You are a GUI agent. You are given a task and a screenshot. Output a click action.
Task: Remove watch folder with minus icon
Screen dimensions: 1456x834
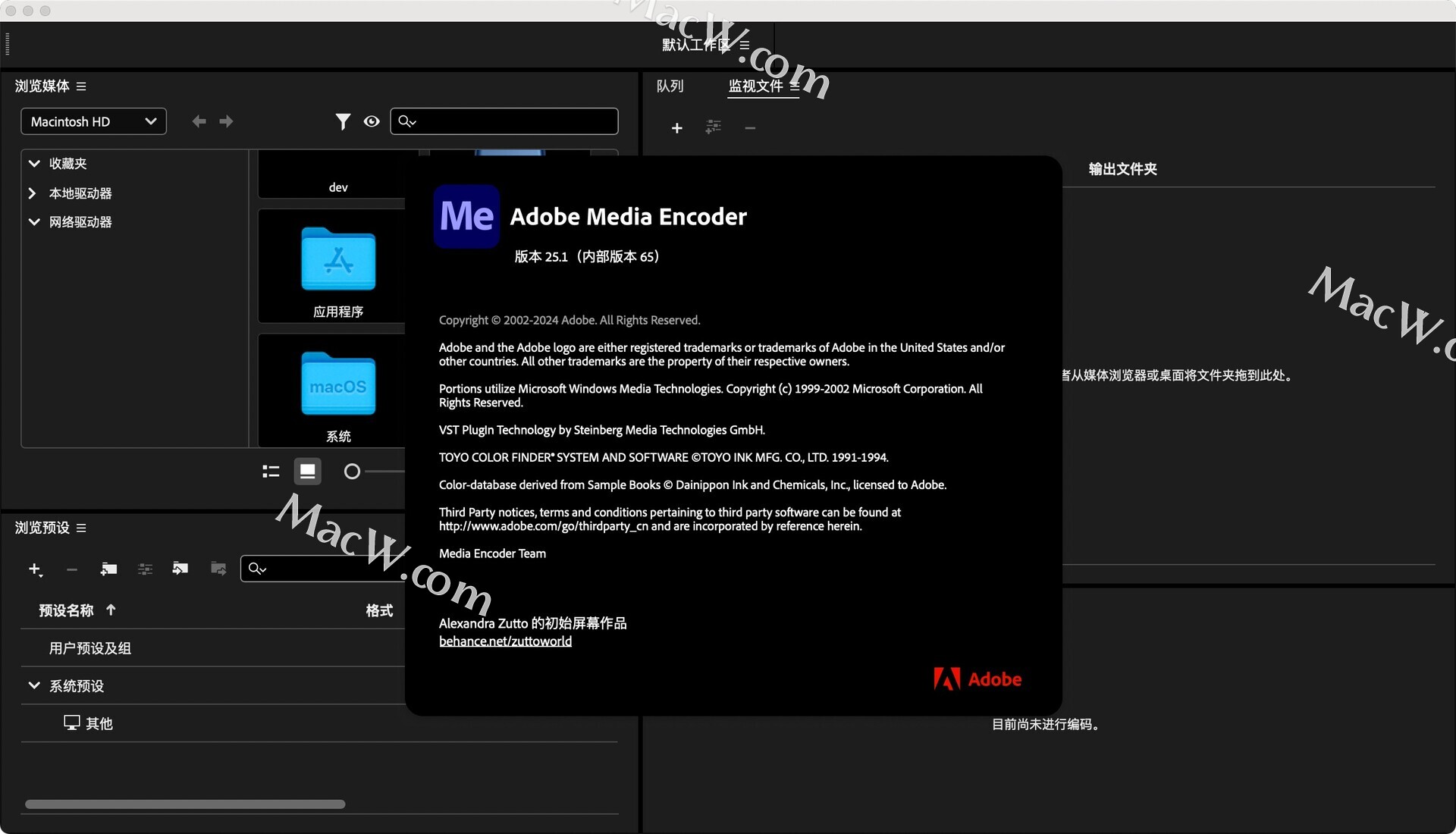point(750,128)
